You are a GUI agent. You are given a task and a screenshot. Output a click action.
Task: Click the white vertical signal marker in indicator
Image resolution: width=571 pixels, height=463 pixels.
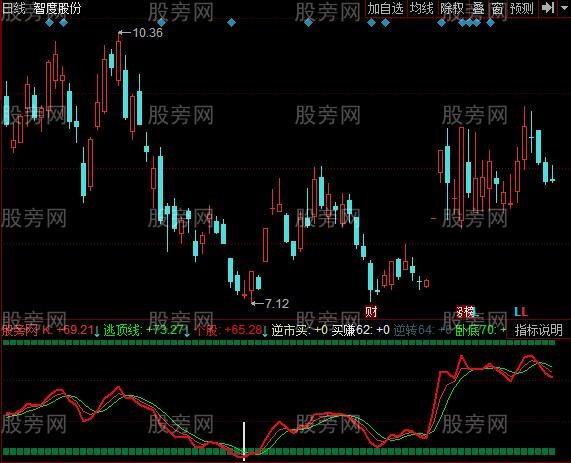pos(244,441)
